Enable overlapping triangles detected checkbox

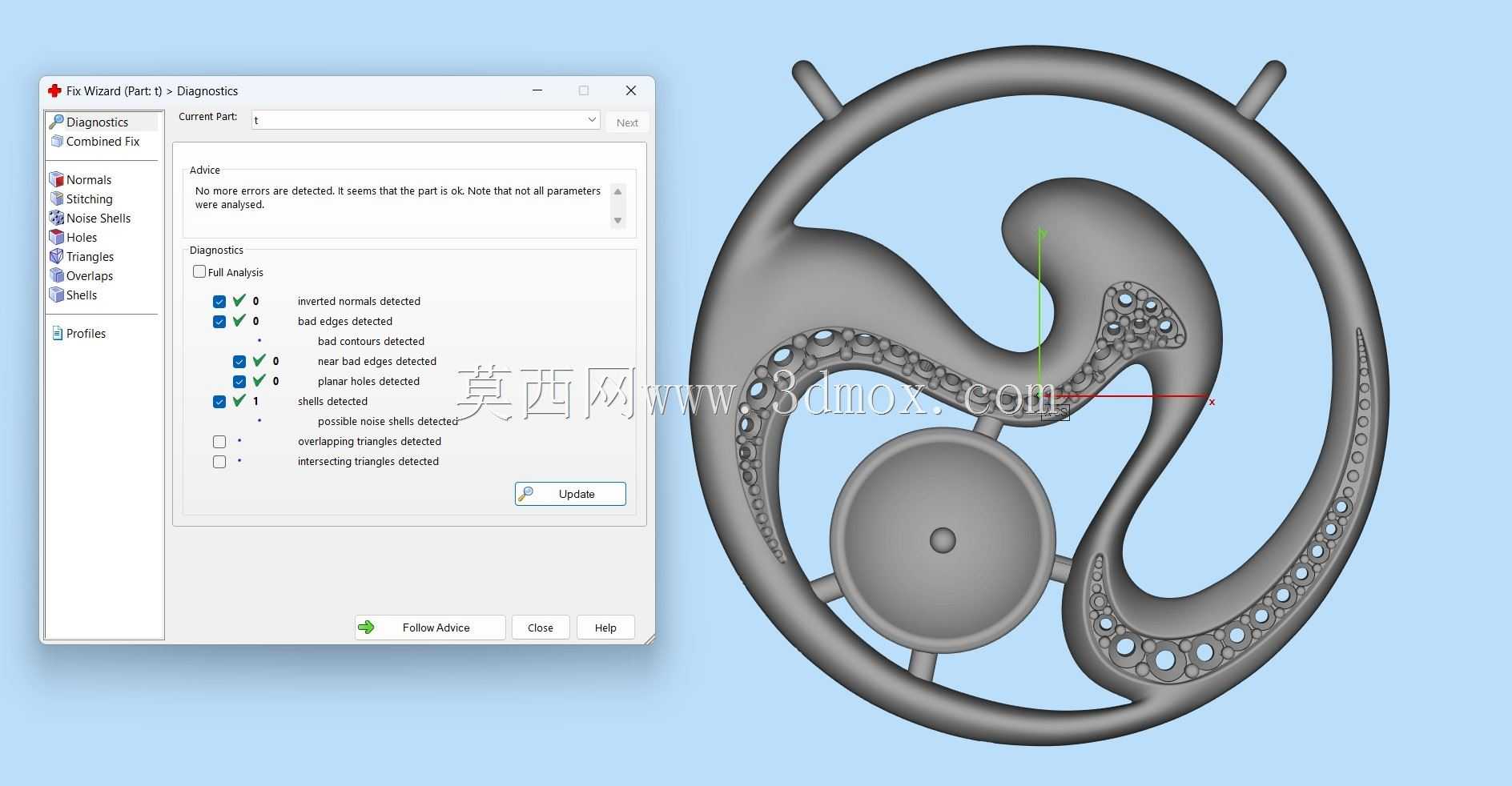click(x=219, y=442)
